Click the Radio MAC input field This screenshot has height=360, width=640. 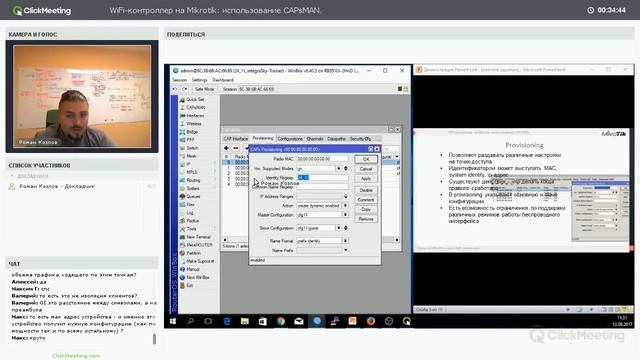322,159
